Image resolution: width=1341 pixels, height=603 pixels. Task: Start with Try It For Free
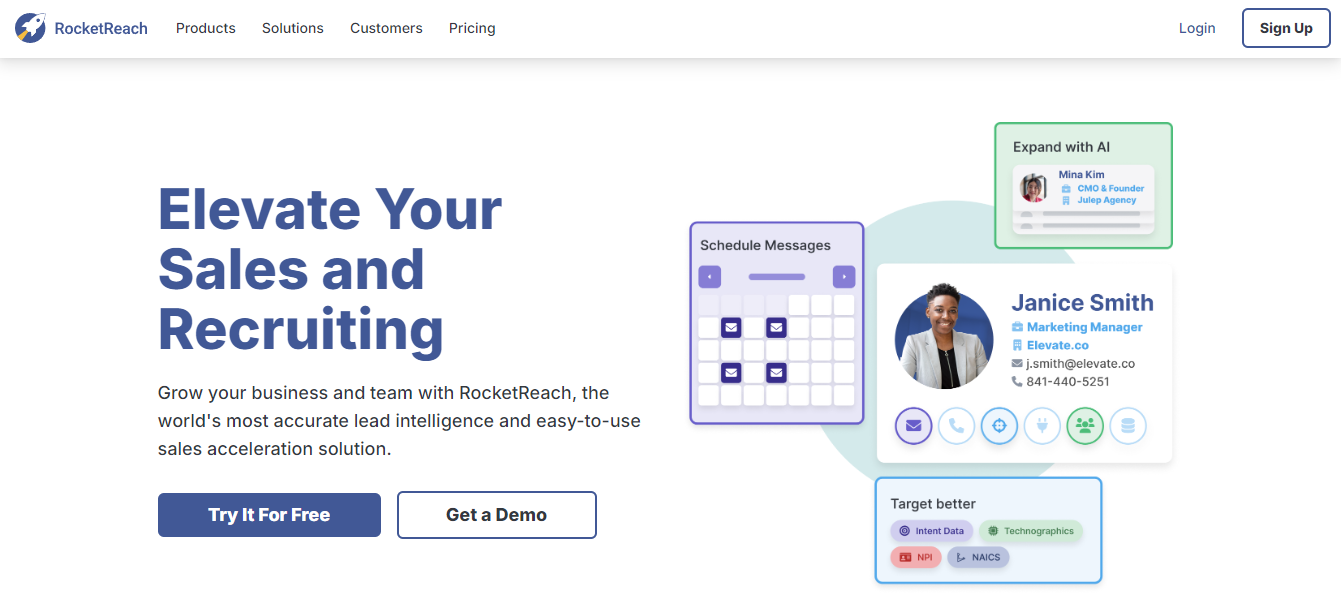click(x=269, y=515)
